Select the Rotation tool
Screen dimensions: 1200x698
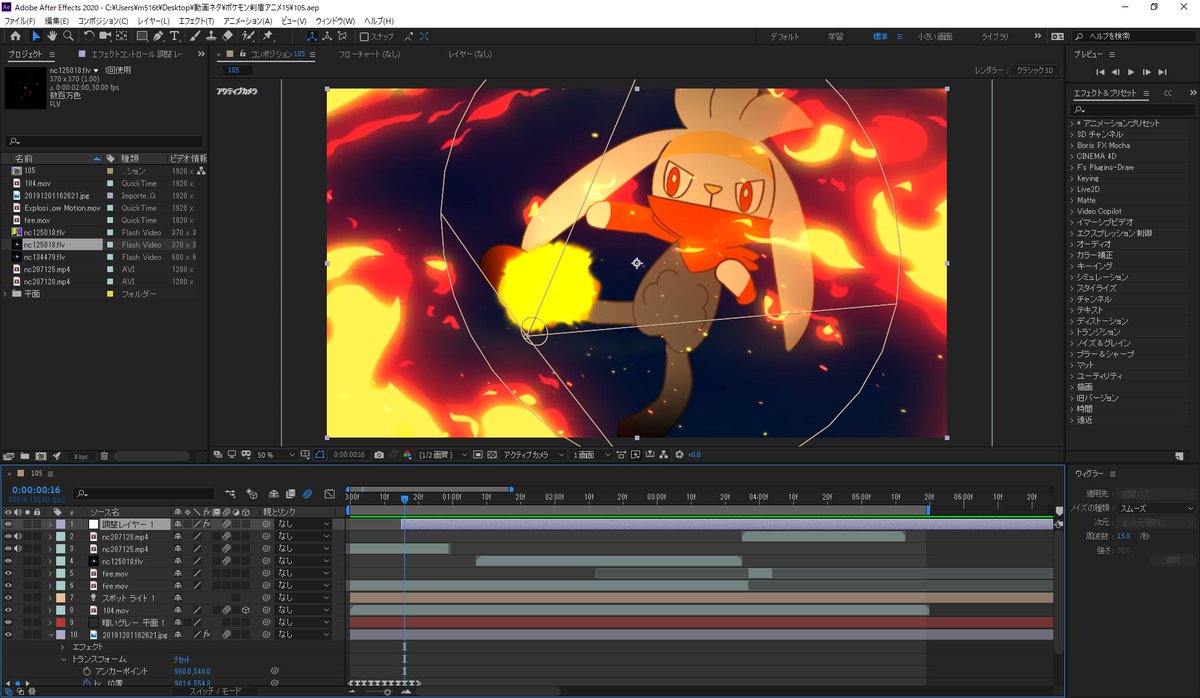click(x=89, y=36)
